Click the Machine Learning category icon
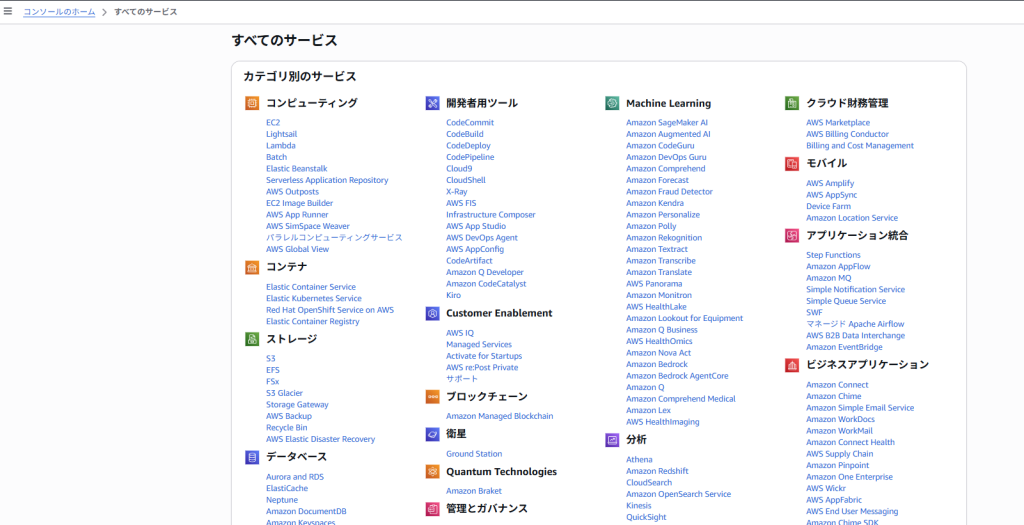 pos(612,103)
